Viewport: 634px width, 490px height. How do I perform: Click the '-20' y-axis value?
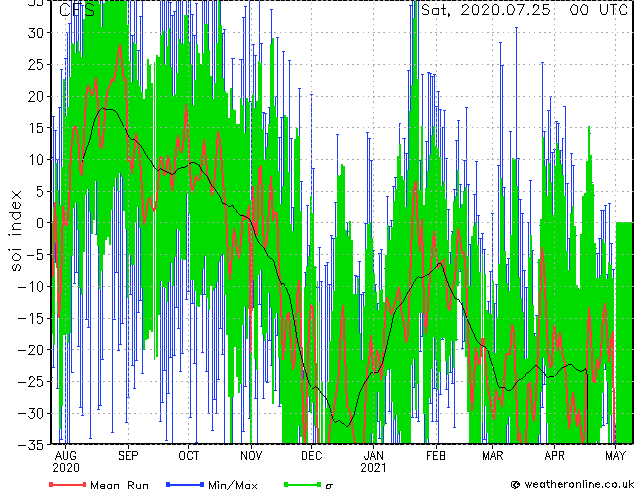(31, 350)
